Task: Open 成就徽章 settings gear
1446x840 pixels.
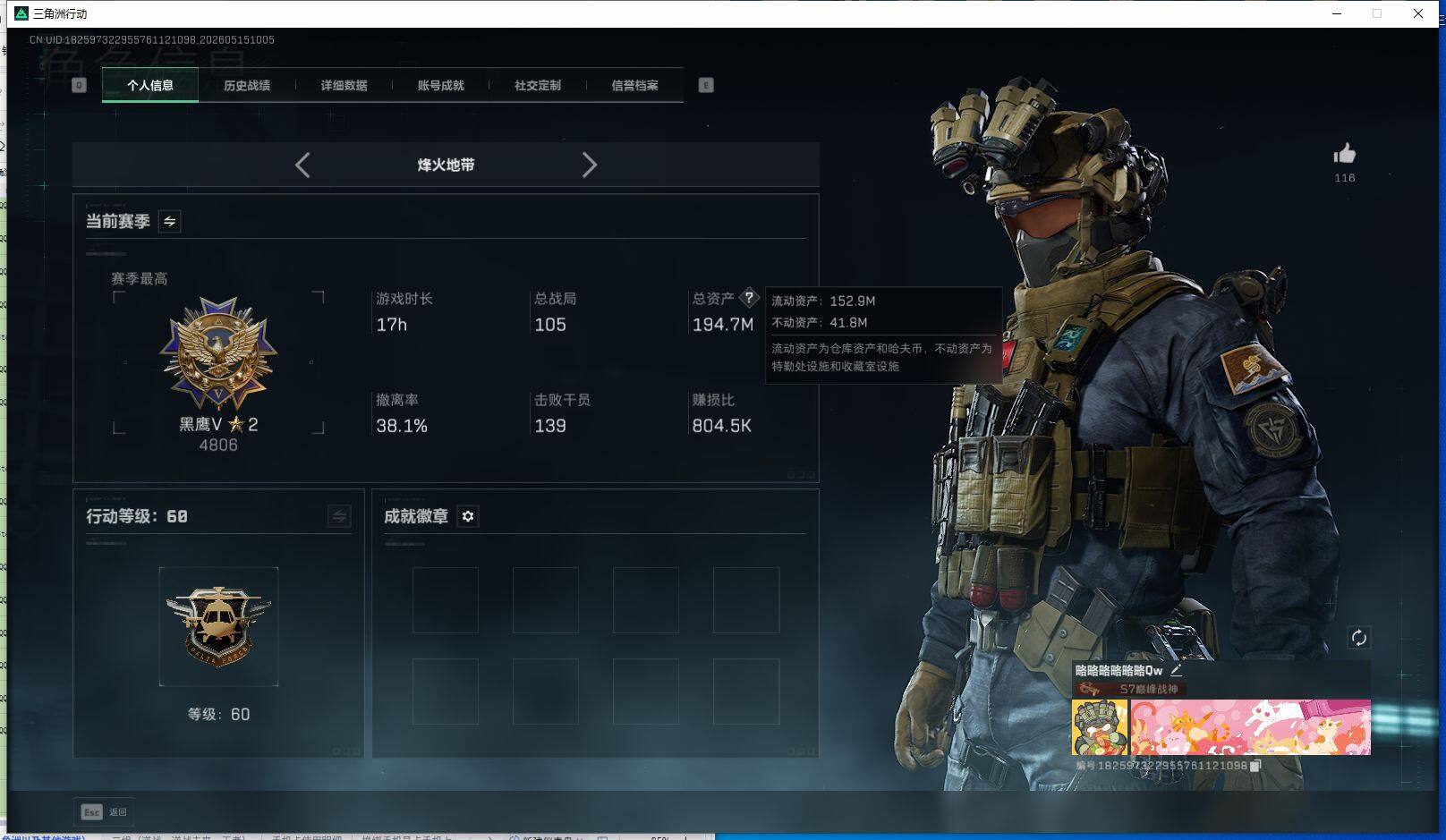Action: (x=468, y=516)
